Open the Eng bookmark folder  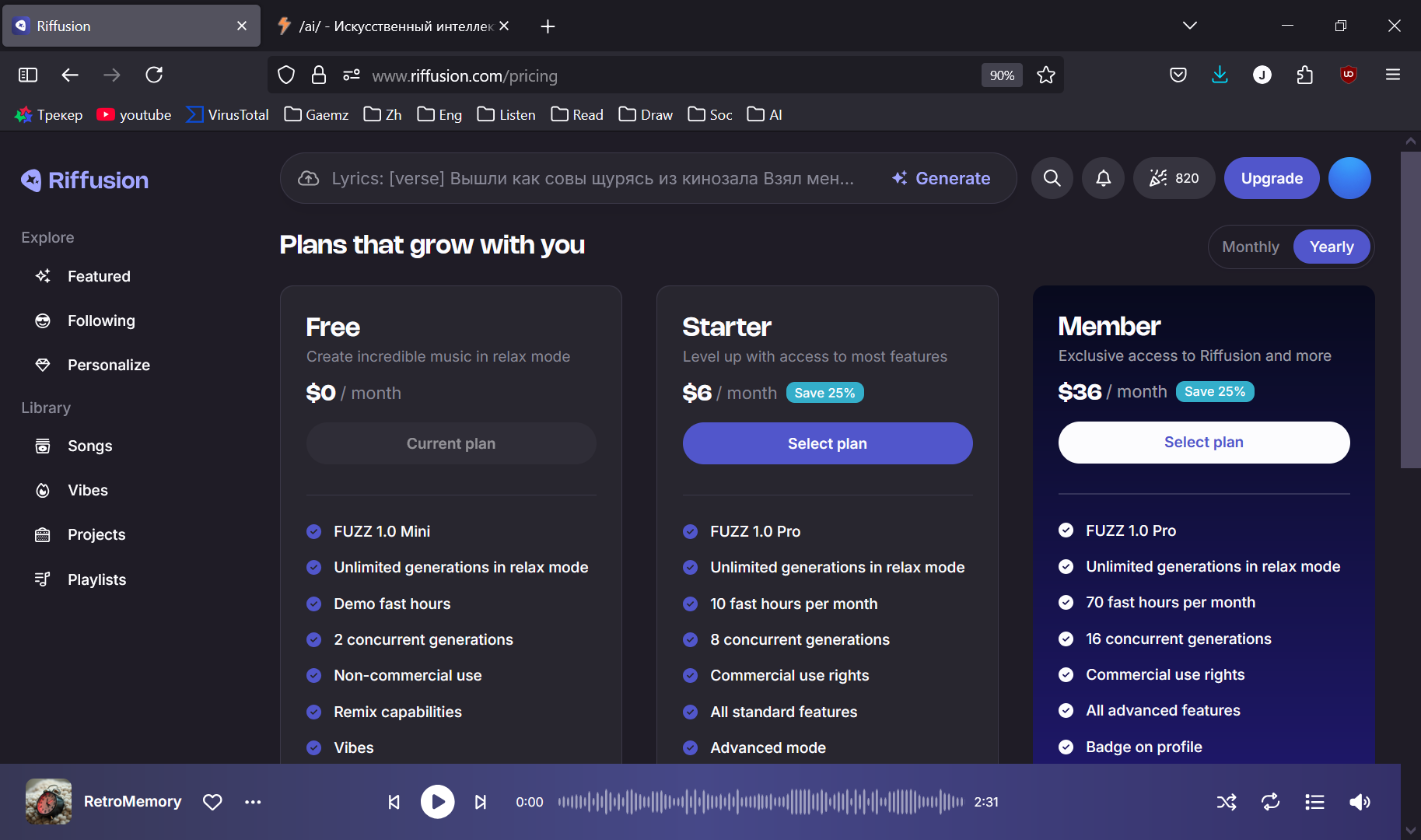click(x=439, y=114)
